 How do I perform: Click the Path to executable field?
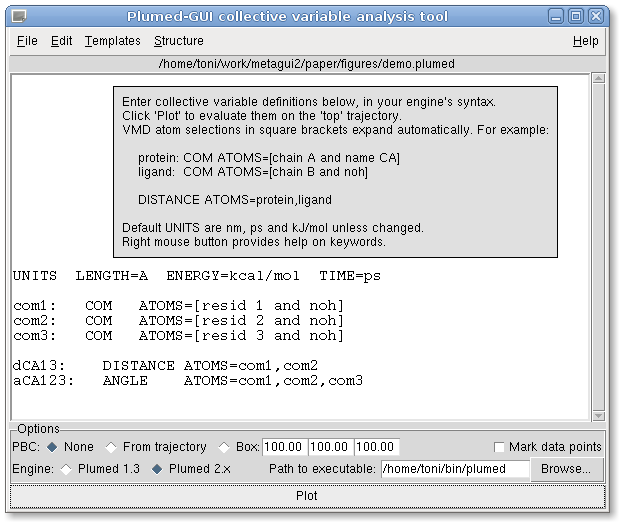[455, 469]
